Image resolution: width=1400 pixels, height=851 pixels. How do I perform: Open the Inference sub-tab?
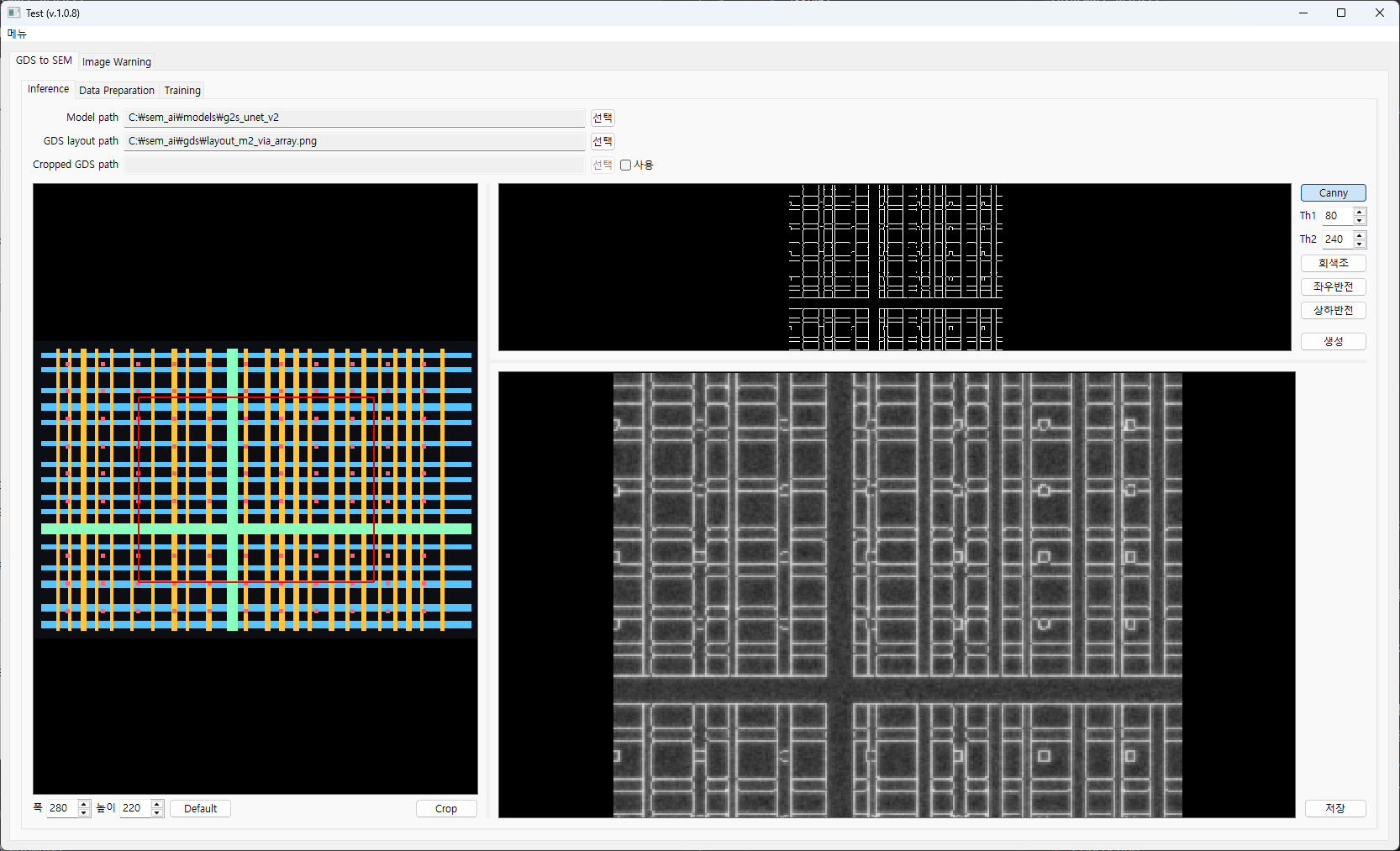[x=48, y=89]
